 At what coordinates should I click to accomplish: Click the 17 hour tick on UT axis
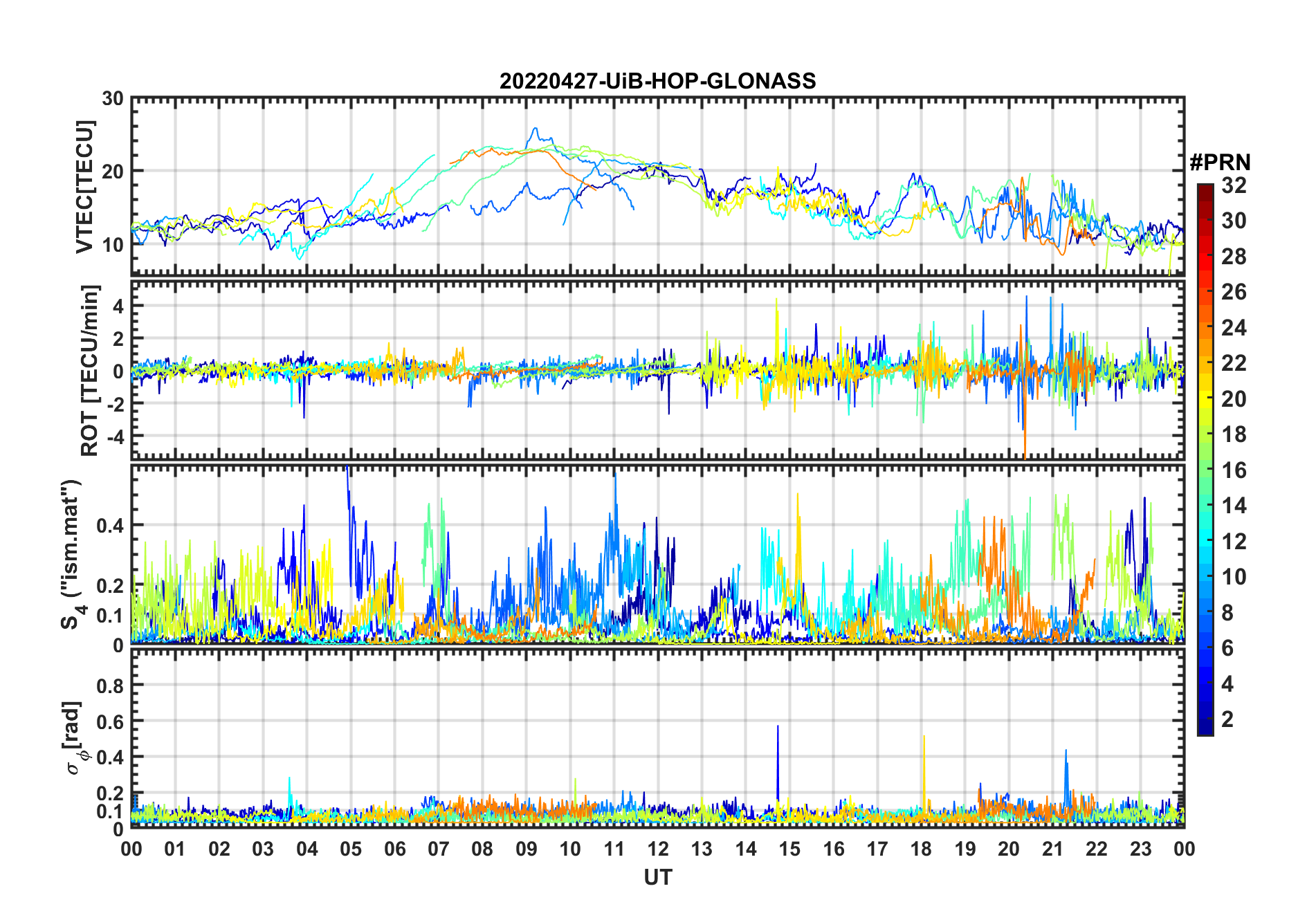(x=877, y=849)
